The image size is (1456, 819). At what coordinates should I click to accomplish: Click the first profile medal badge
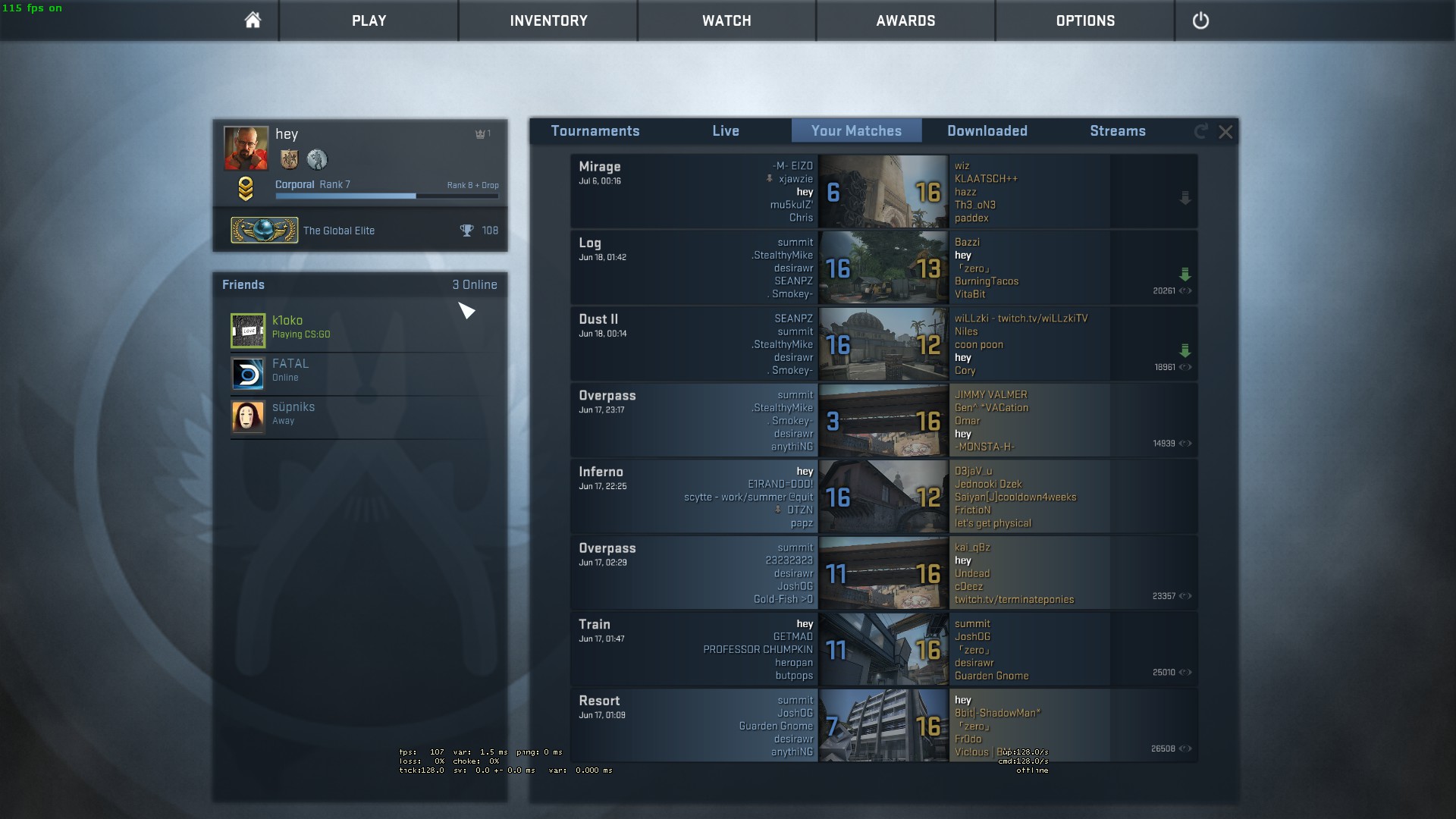coord(289,159)
